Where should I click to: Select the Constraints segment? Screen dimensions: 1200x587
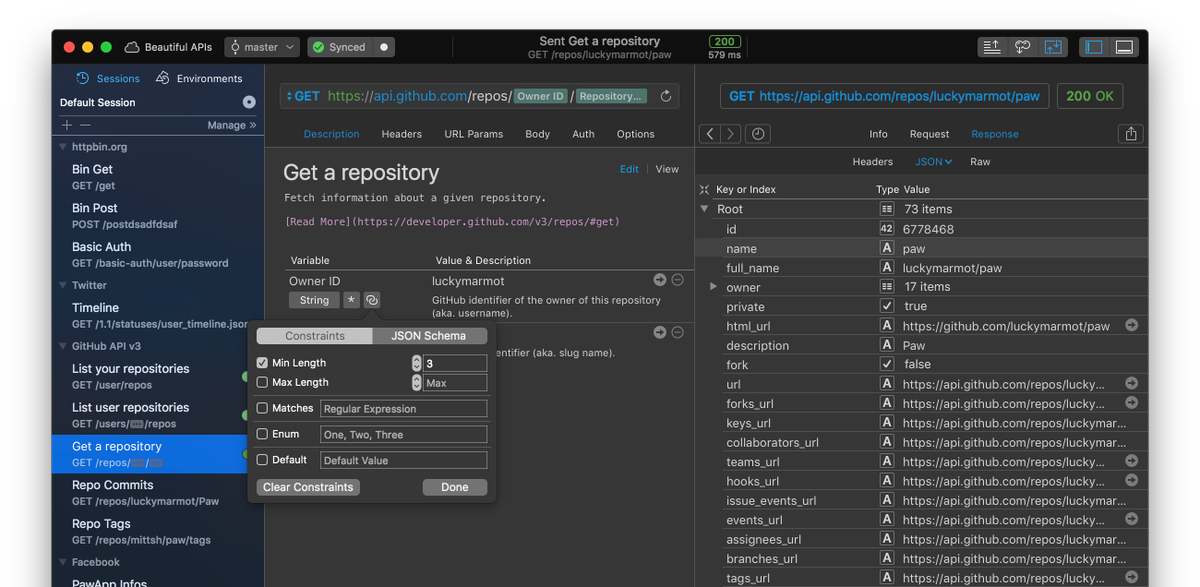coord(314,336)
